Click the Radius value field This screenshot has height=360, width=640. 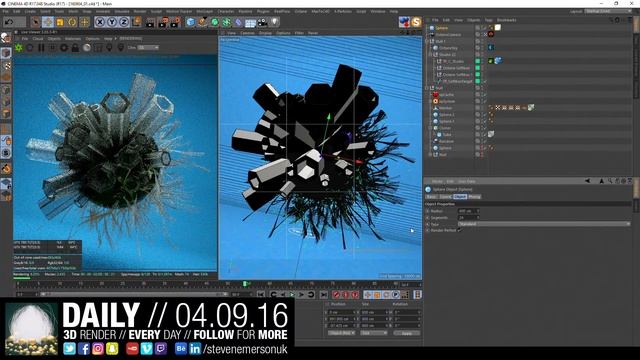(469, 211)
